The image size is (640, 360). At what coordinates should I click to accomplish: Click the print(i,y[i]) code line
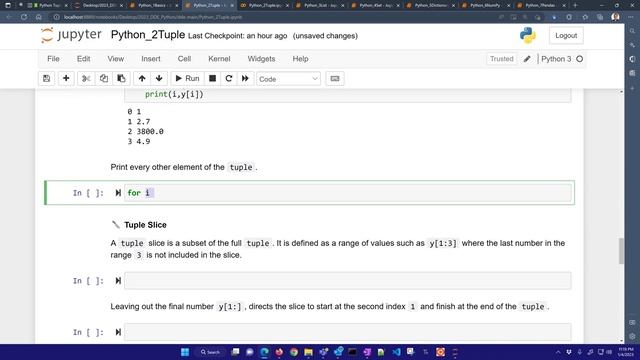coord(174,94)
